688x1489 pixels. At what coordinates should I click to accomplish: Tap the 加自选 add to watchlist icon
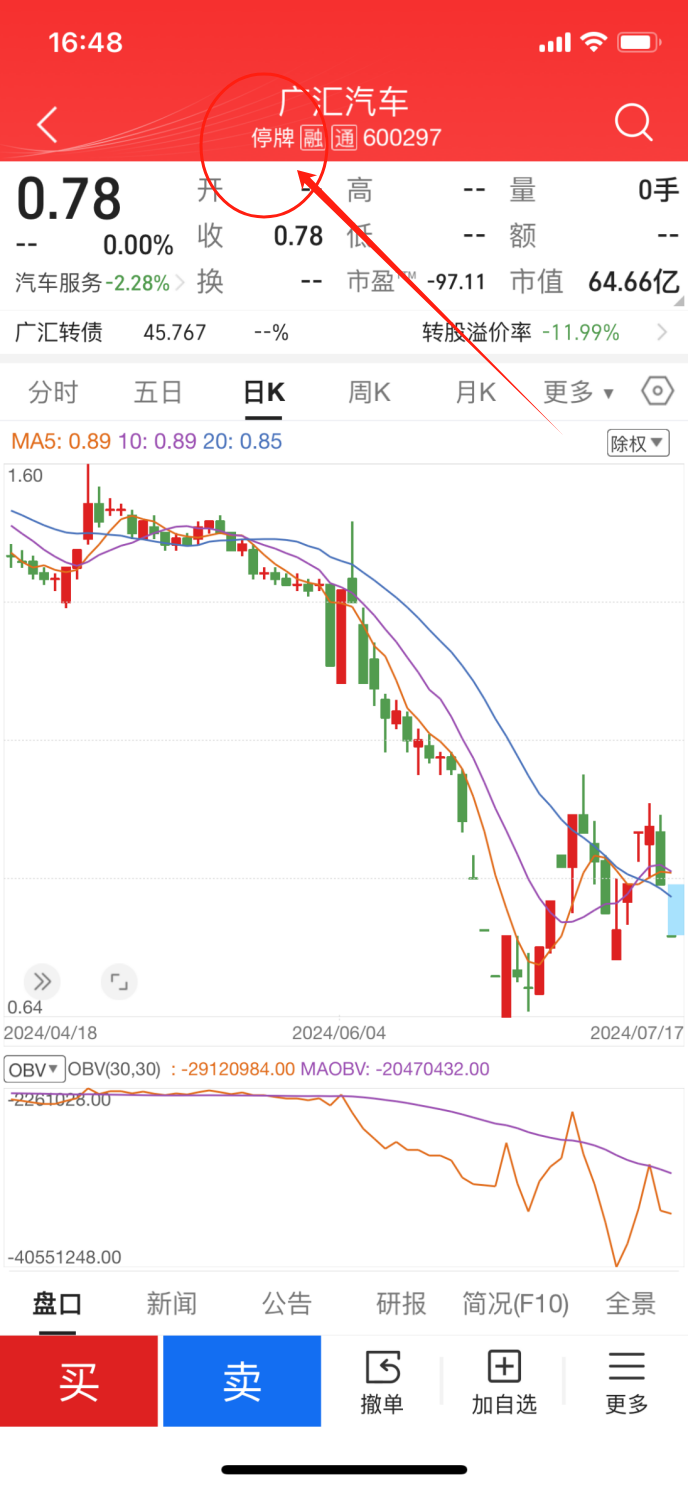(x=503, y=1367)
